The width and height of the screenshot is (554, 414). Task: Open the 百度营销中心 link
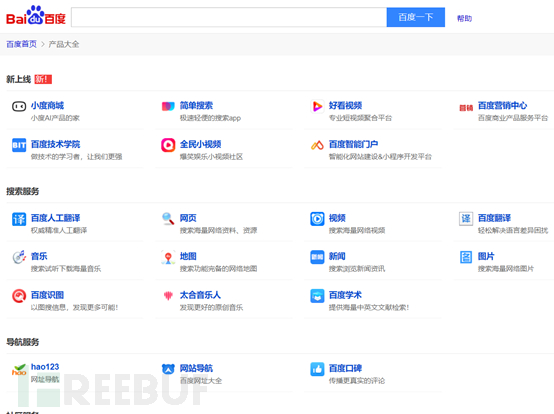[x=502, y=105]
